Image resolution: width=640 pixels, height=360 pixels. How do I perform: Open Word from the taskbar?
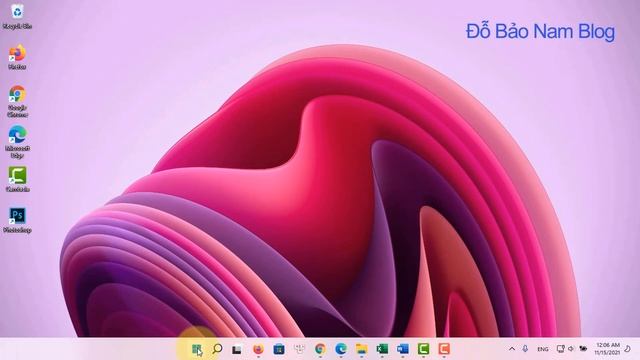pyautogui.click(x=402, y=349)
